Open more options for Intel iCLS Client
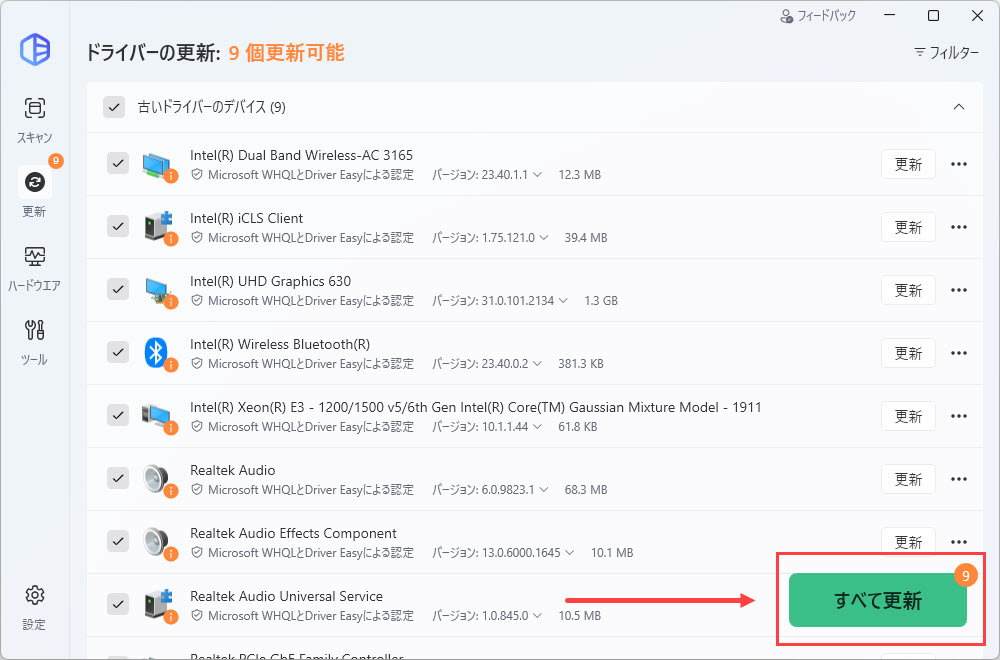 point(959,227)
